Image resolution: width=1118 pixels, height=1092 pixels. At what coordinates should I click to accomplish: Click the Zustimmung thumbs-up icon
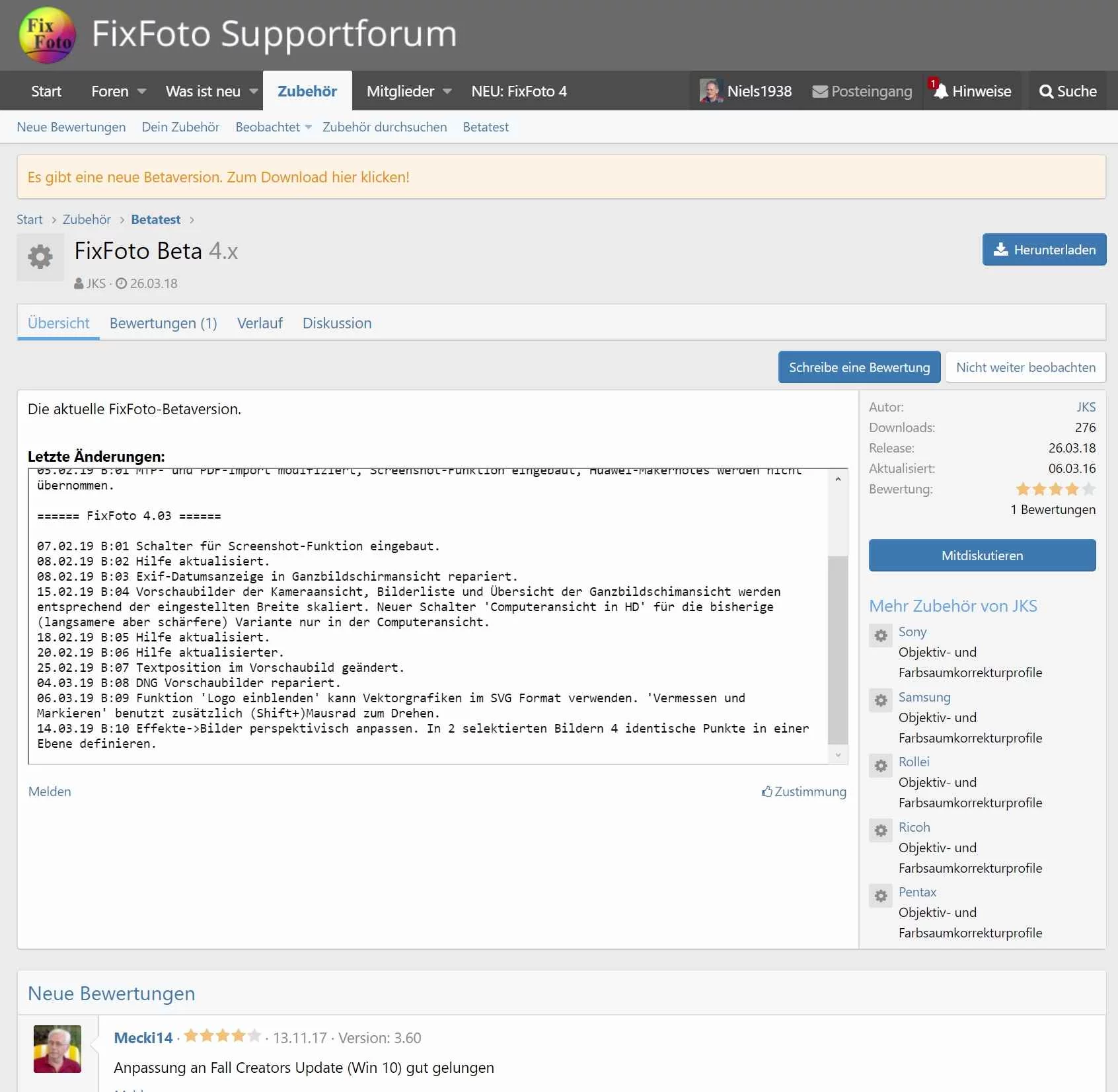[x=766, y=791]
